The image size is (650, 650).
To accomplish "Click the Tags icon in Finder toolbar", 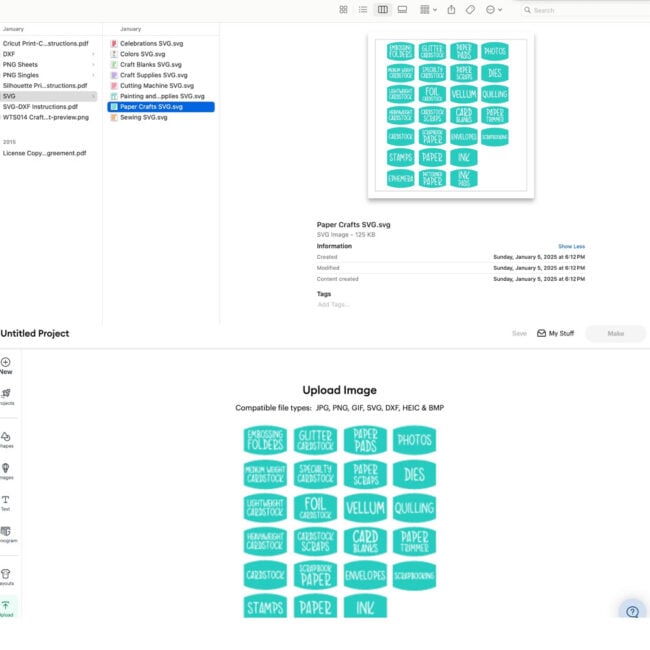I will coord(470,10).
